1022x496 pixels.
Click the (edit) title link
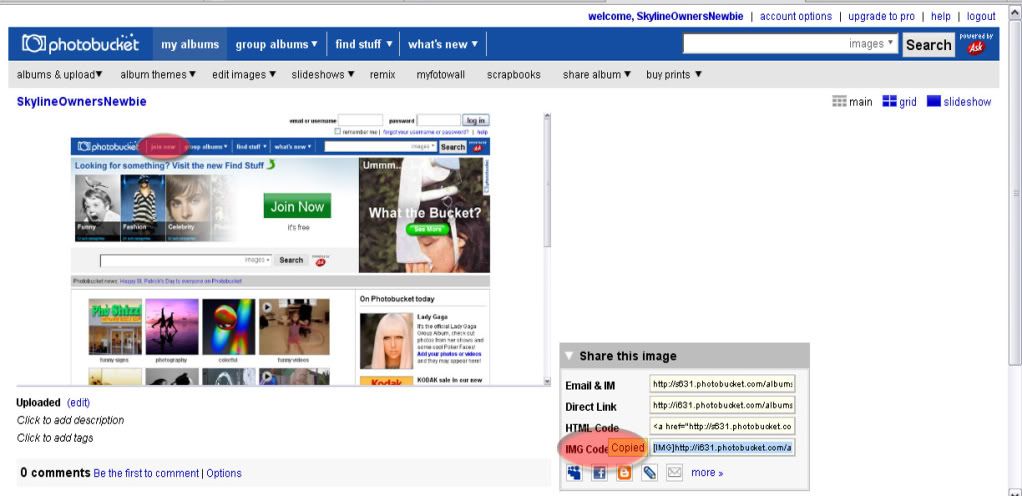pos(78,403)
